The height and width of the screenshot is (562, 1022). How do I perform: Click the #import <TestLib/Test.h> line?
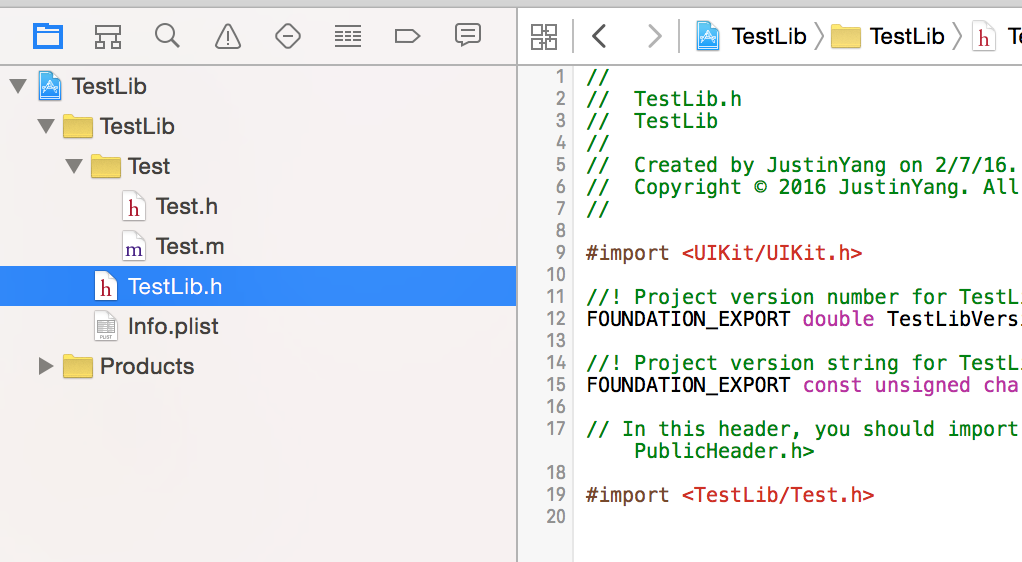(729, 495)
